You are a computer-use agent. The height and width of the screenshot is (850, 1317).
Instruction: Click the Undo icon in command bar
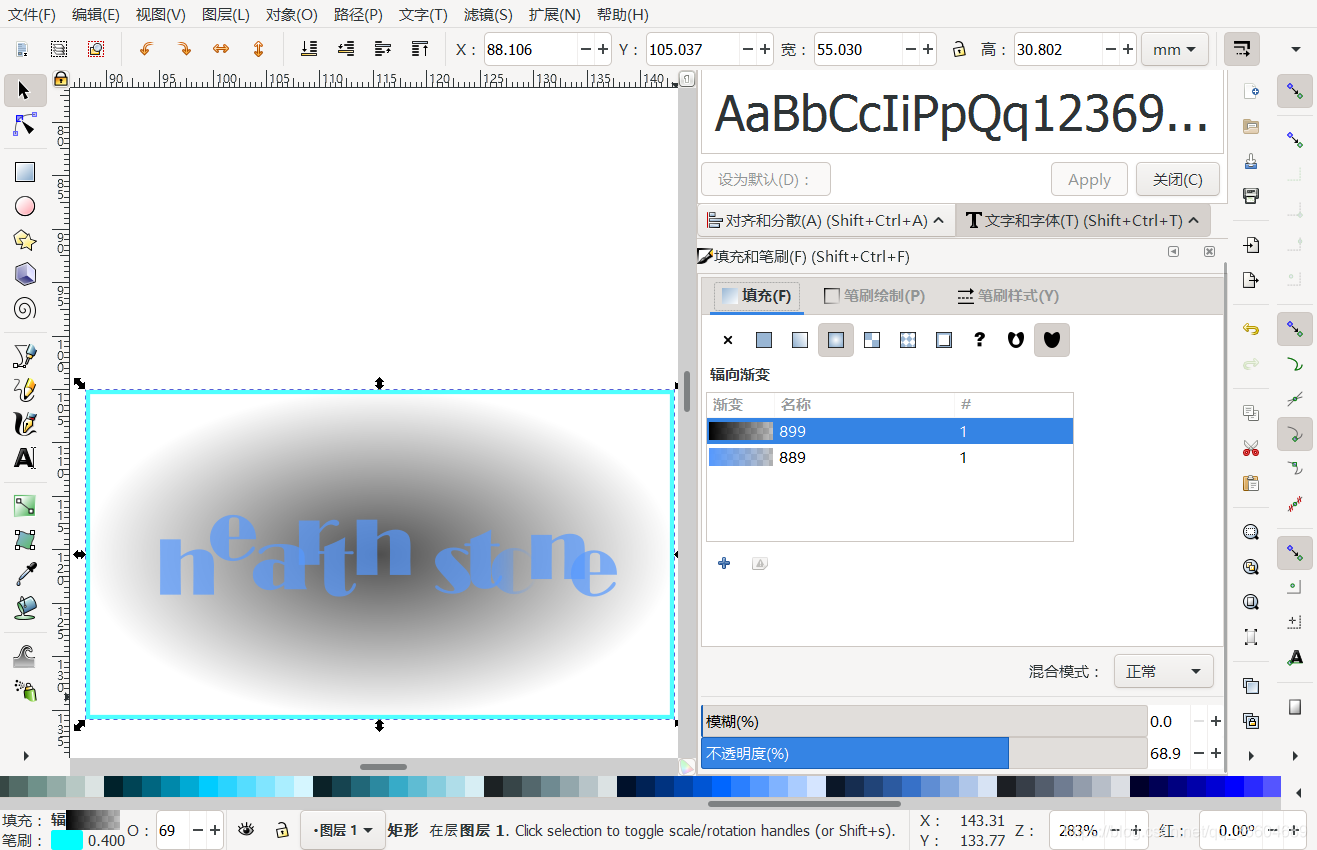(x=1251, y=329)
